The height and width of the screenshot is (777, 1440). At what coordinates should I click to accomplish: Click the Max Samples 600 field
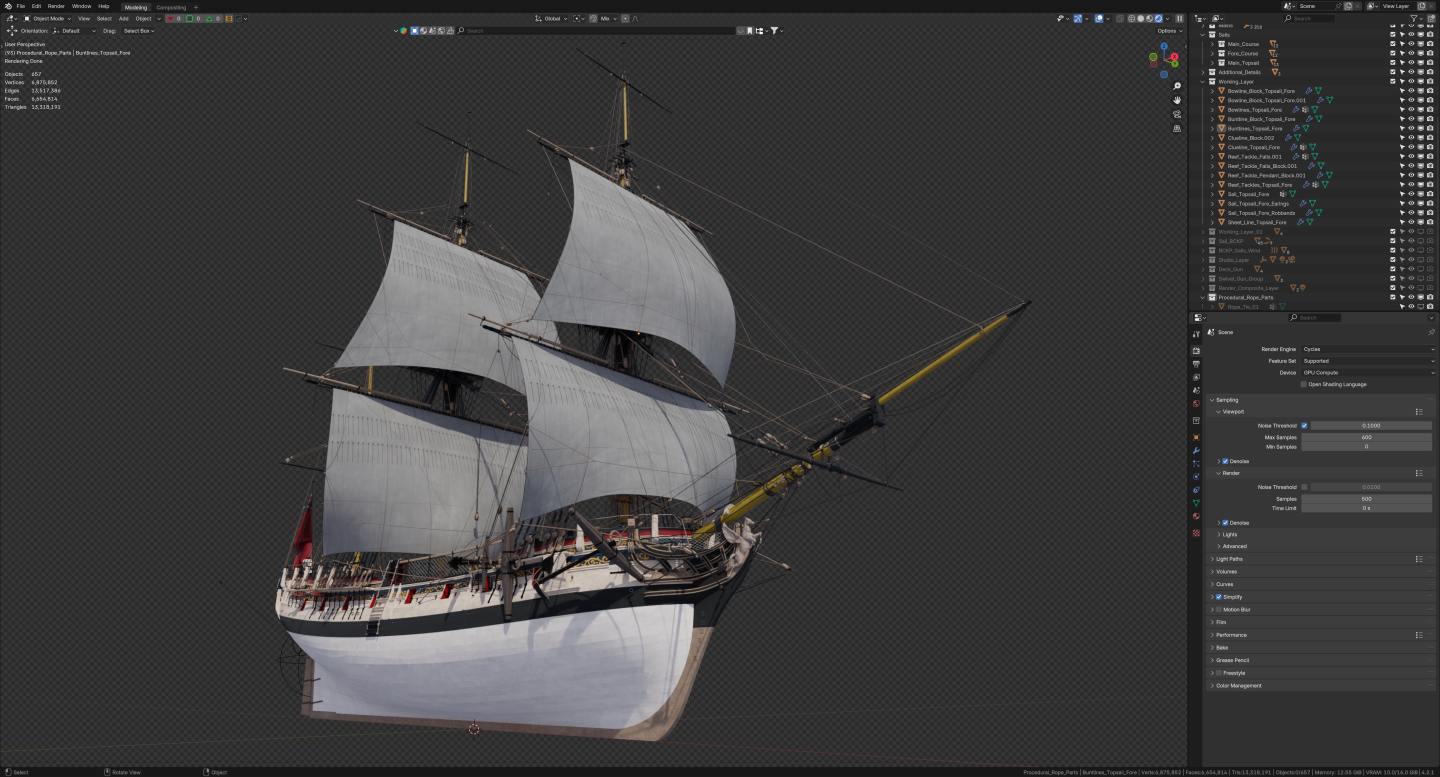1366,437
